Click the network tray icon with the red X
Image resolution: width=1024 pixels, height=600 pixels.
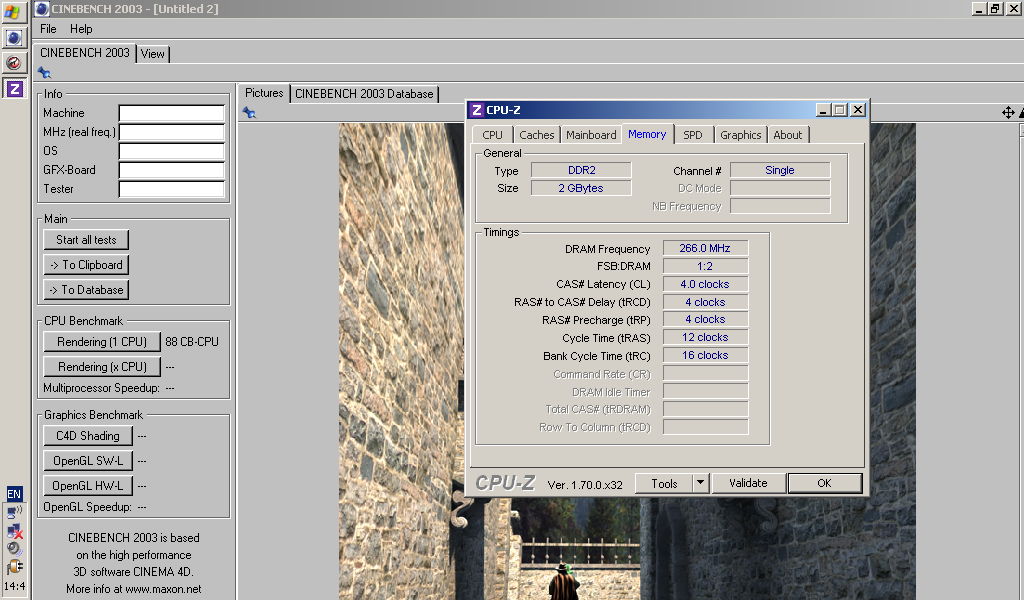click(x=14, y=531)
